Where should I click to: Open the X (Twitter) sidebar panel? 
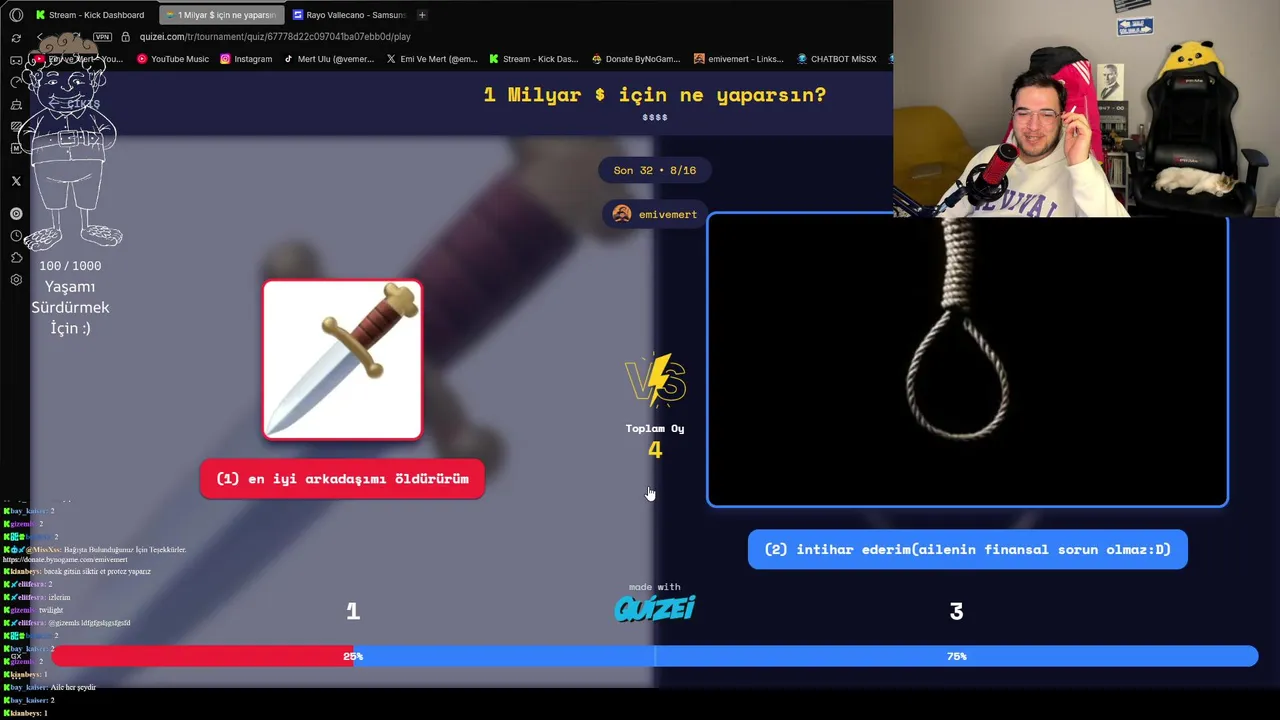(x=16, y=181)
